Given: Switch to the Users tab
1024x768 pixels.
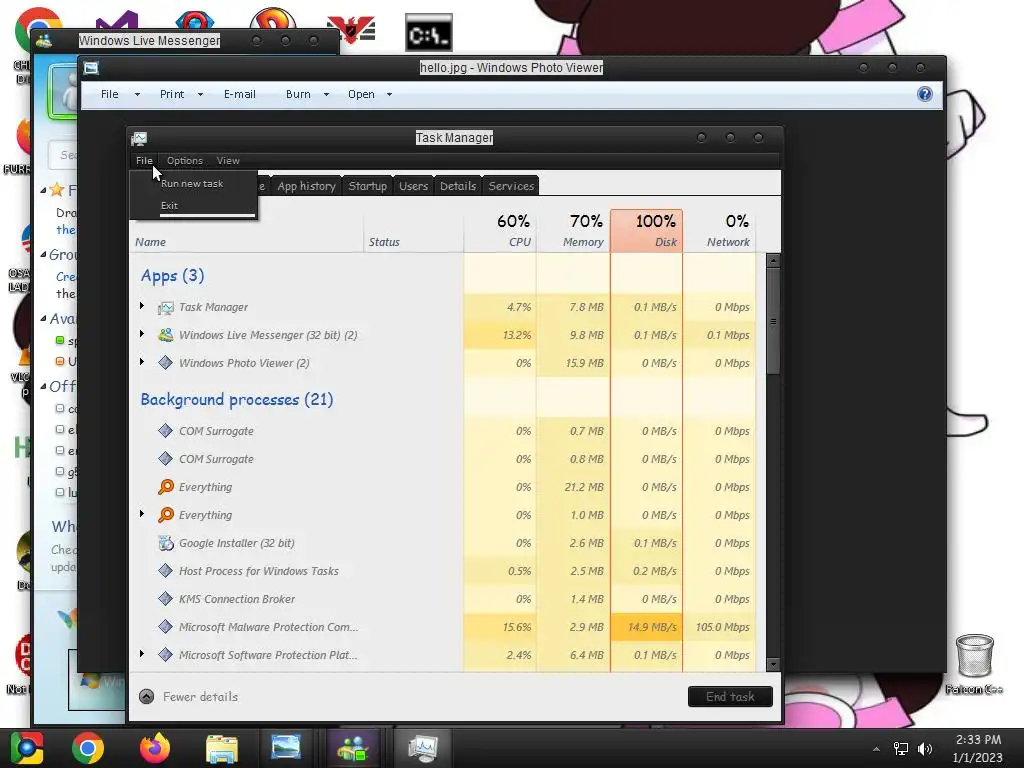Looking at the screenshot, I should [413, 186].
